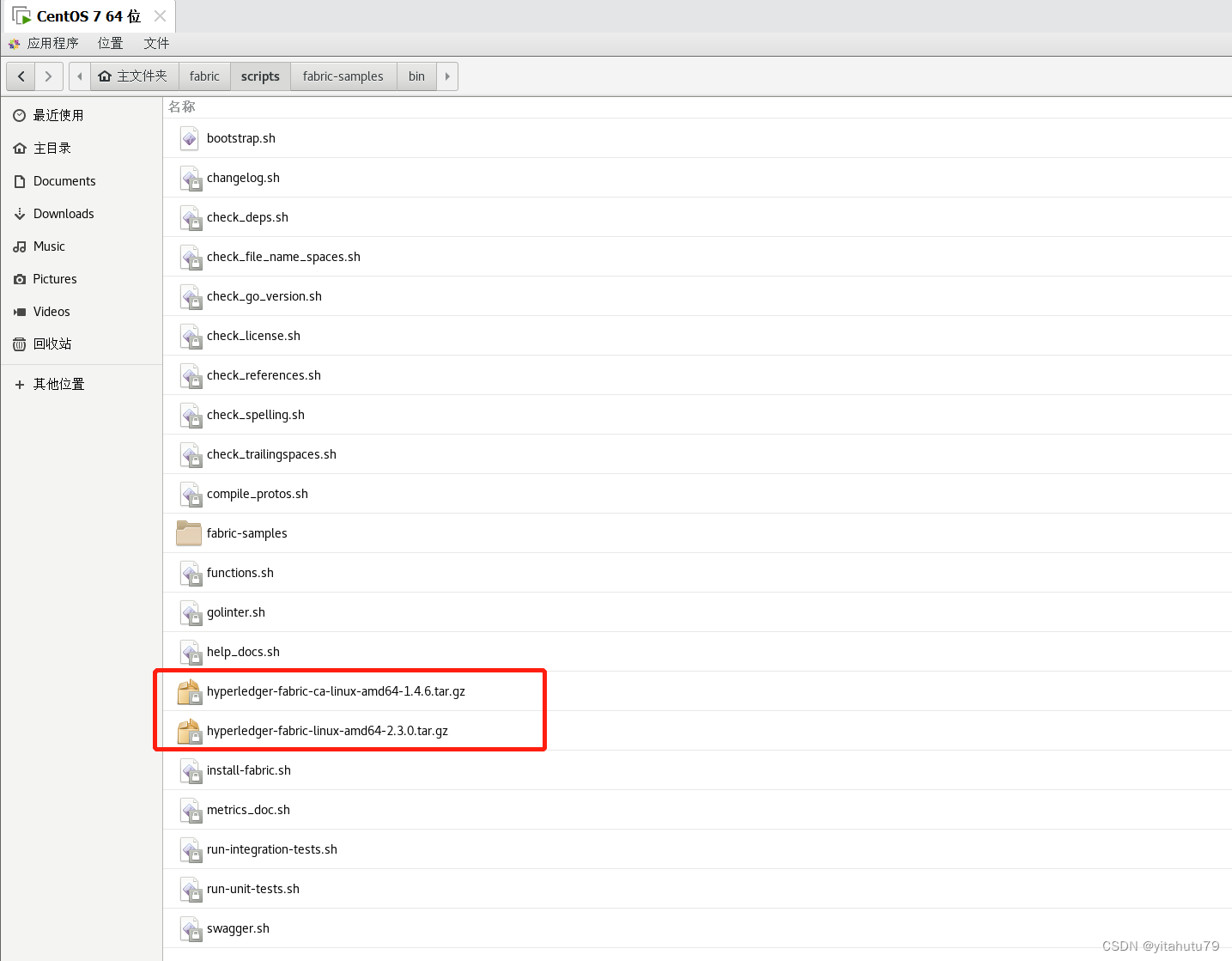Screen dimensions: 1232x961
Task: Select the file name metrics_doc.sh
Action: pyautogui.click(x=248, y=810)
